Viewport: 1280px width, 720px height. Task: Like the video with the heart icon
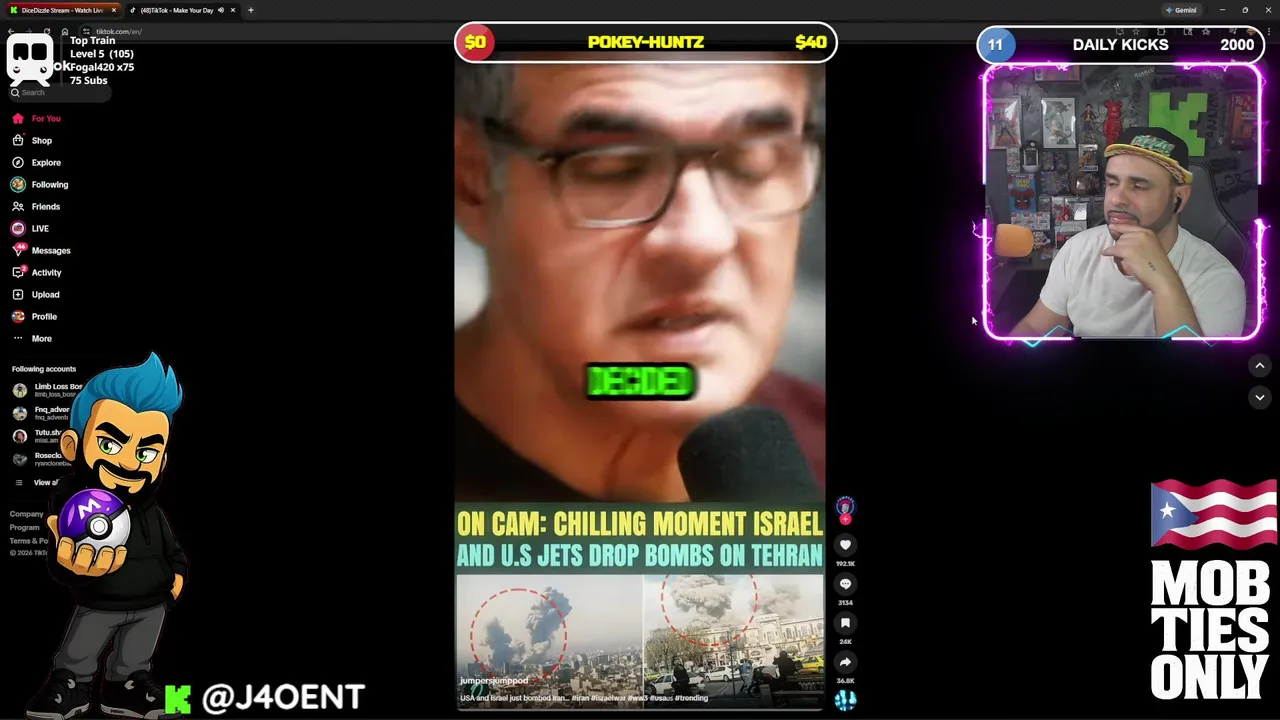point(845,545)
